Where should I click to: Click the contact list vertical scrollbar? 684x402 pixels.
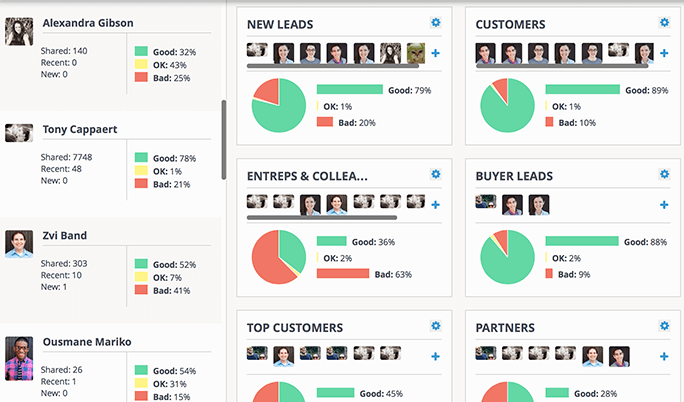click(224, 140)
